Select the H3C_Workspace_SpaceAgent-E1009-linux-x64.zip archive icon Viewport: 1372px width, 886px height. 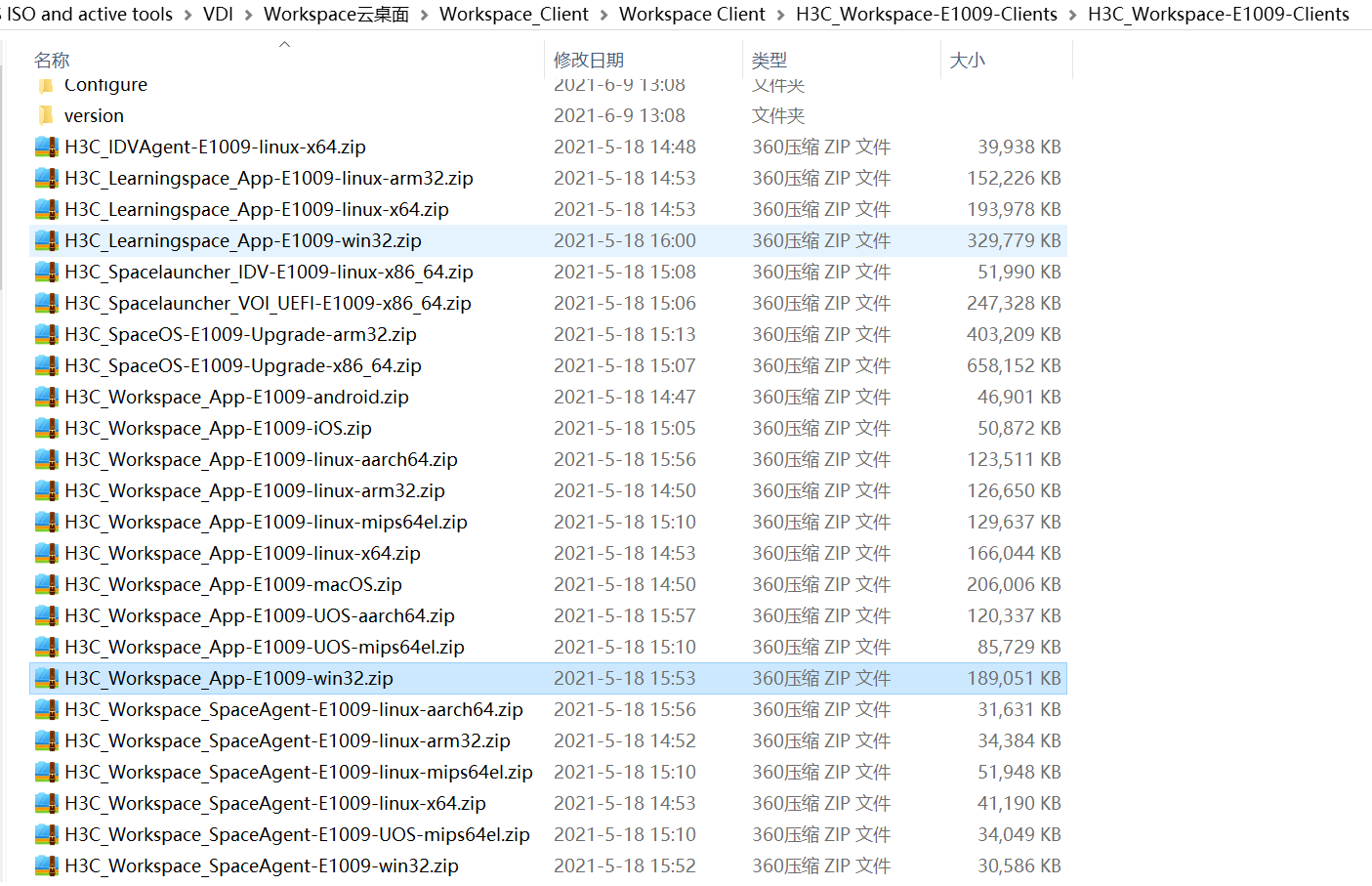point(46,803)
